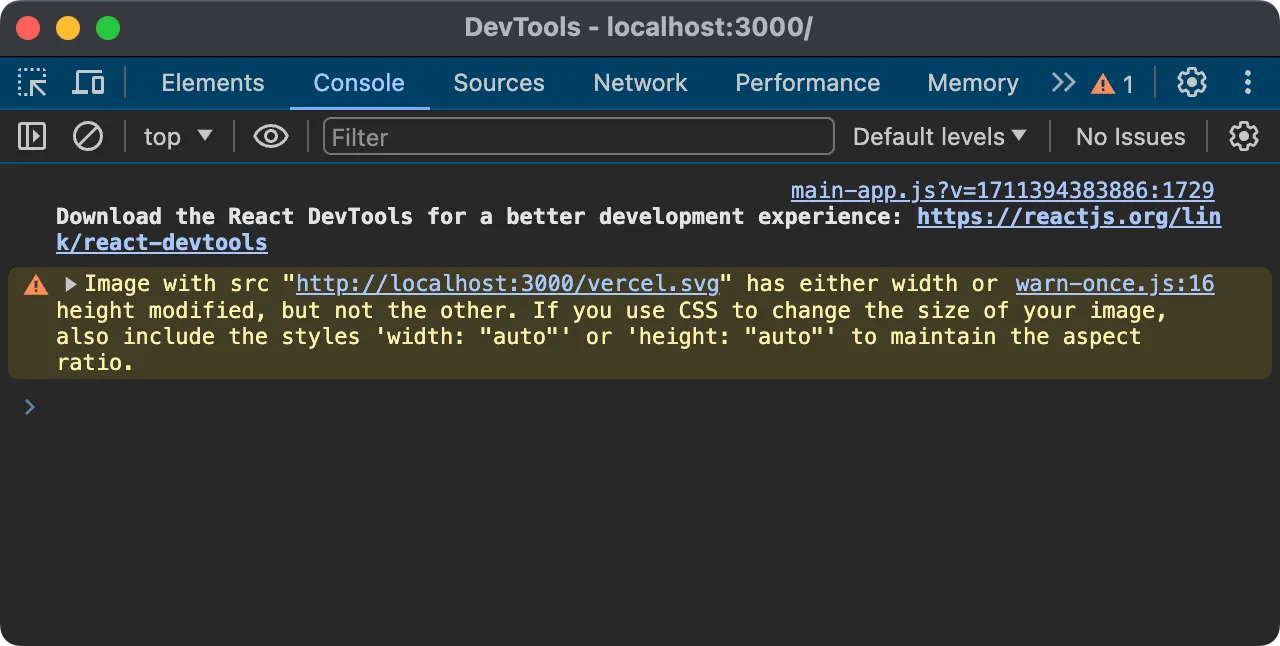
Task: Select the inspect element tool
Action: tap(31, 82)
